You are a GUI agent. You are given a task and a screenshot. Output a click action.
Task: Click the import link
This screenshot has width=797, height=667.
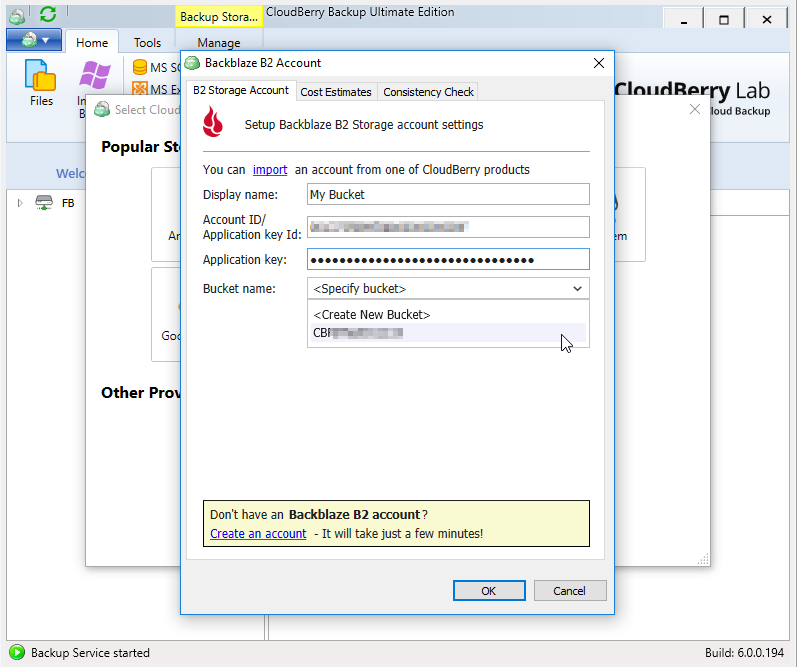coord(270,169)
